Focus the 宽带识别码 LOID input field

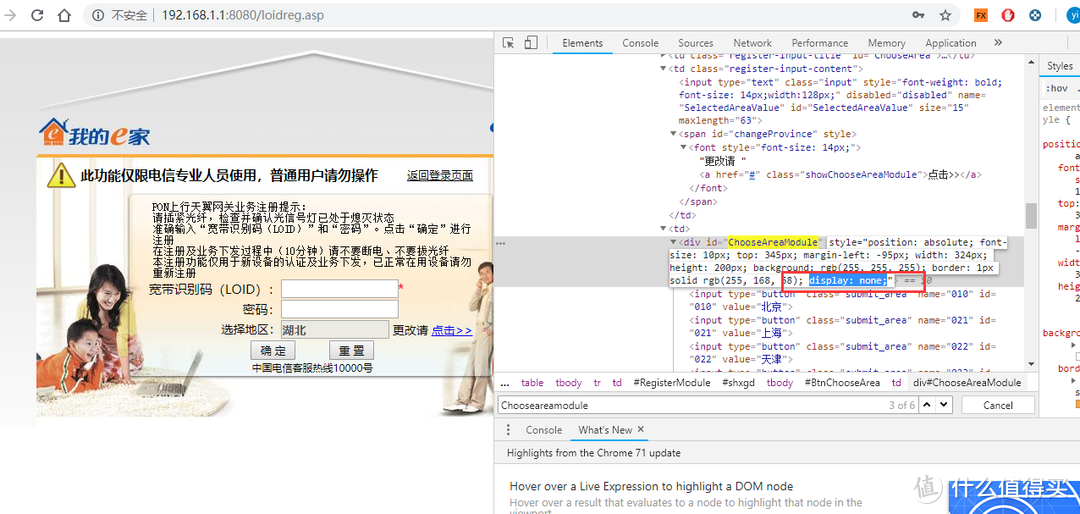[340, 289]
